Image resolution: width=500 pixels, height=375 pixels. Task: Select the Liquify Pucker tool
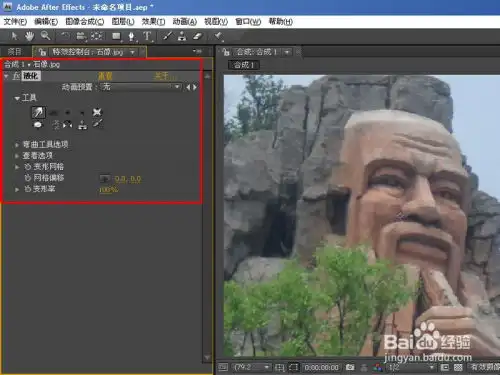[x=97, y=112]
